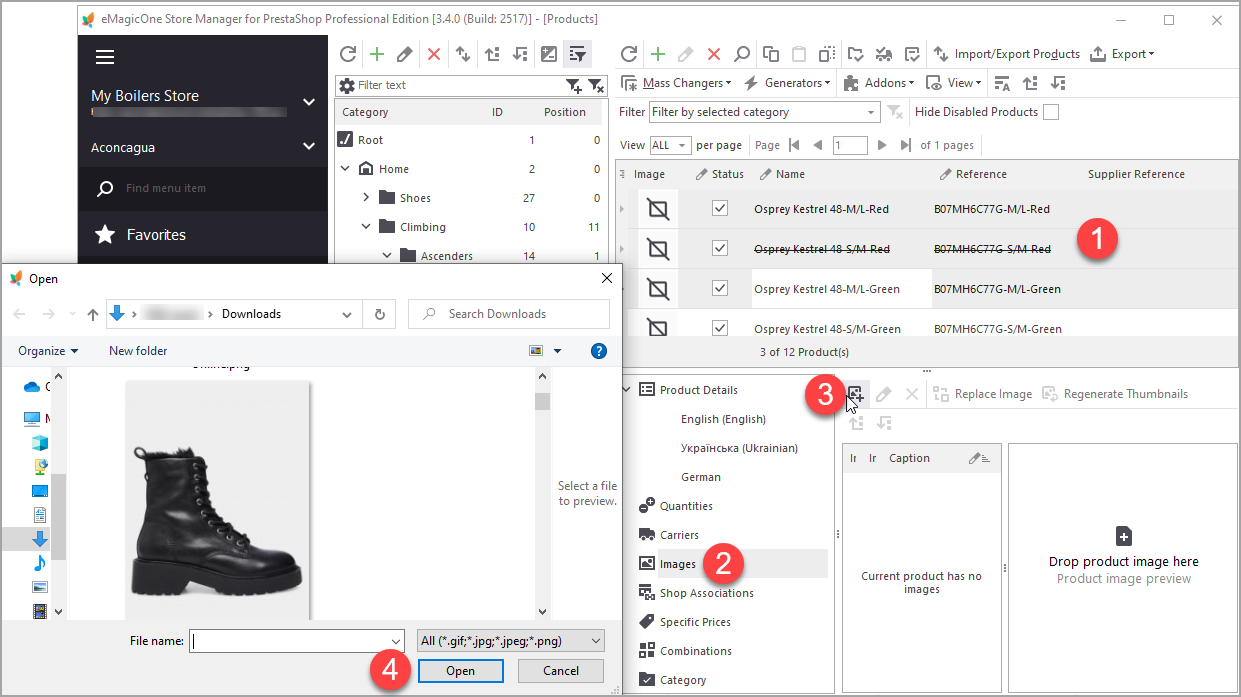1241x697 pixels.
Task: Expand Aconcagua section chevron
Action: tap(309, 147)
